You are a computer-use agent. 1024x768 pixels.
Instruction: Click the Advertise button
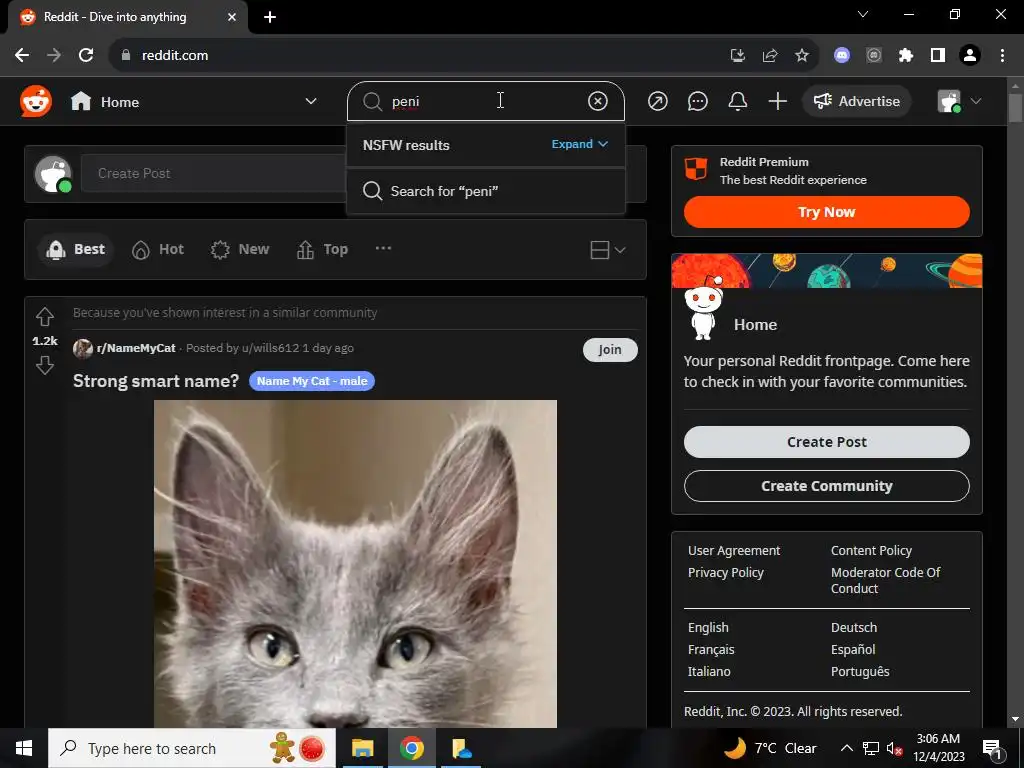pyautogui.click(x=857, y=101)
